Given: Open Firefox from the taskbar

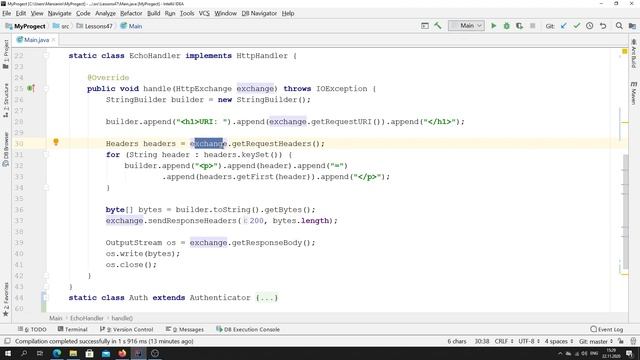Looking at the screenshot, I should tap(122, 353).
